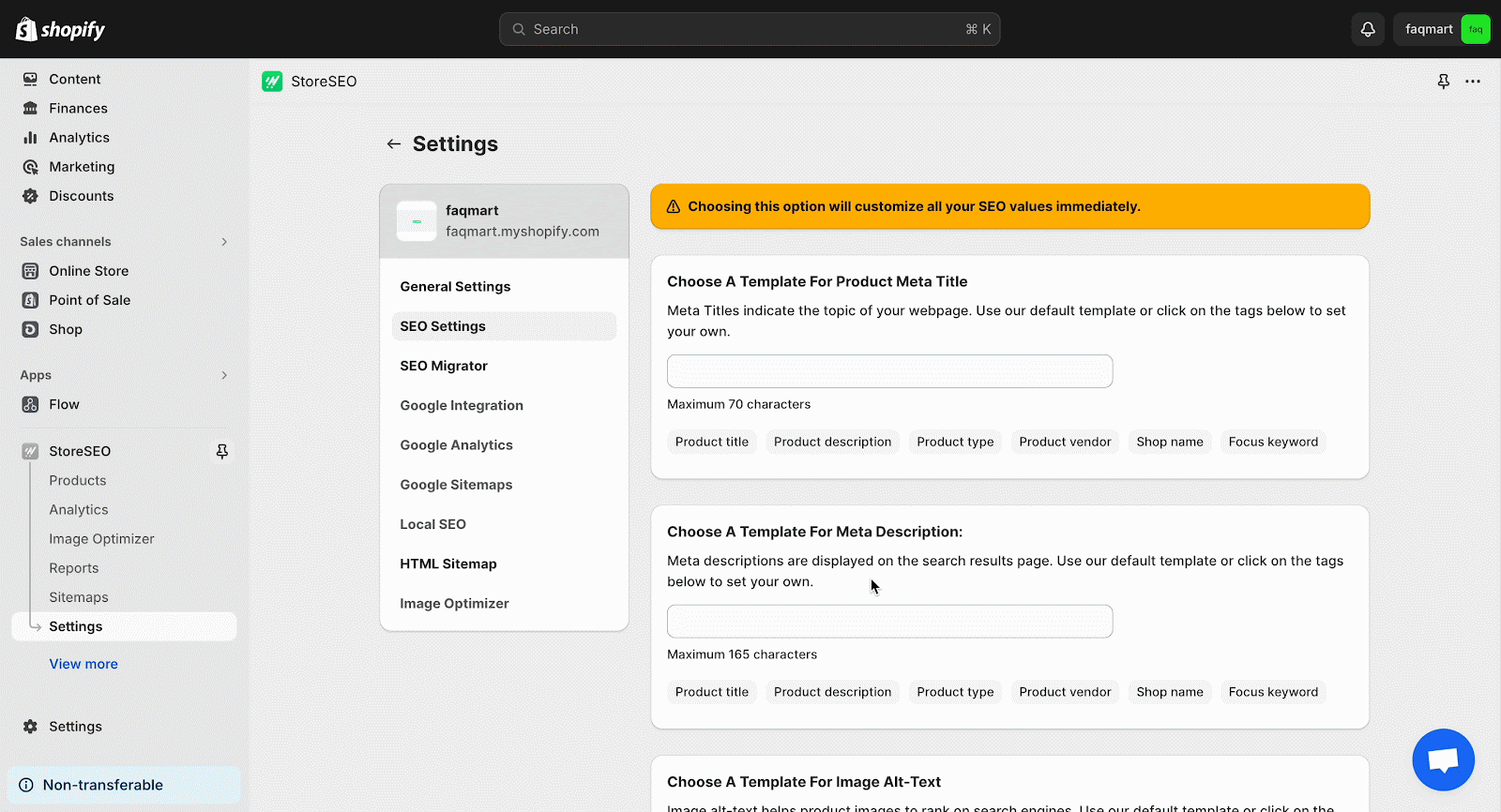Click the Point of Sale icon
The height and width of the screenshot is (812, 1501).
(x=30, y=300)
